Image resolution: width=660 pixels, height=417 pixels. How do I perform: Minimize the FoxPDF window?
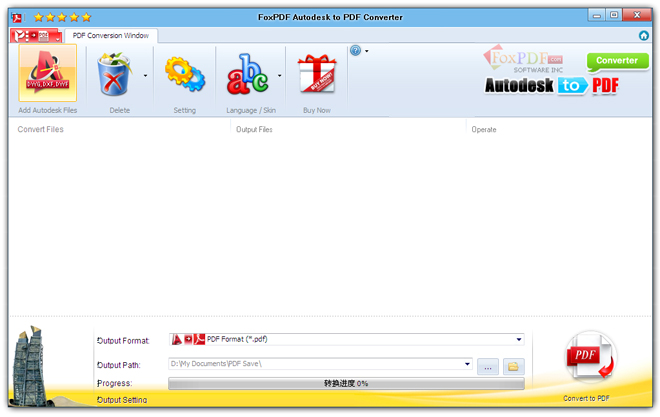tap(596, 16)
